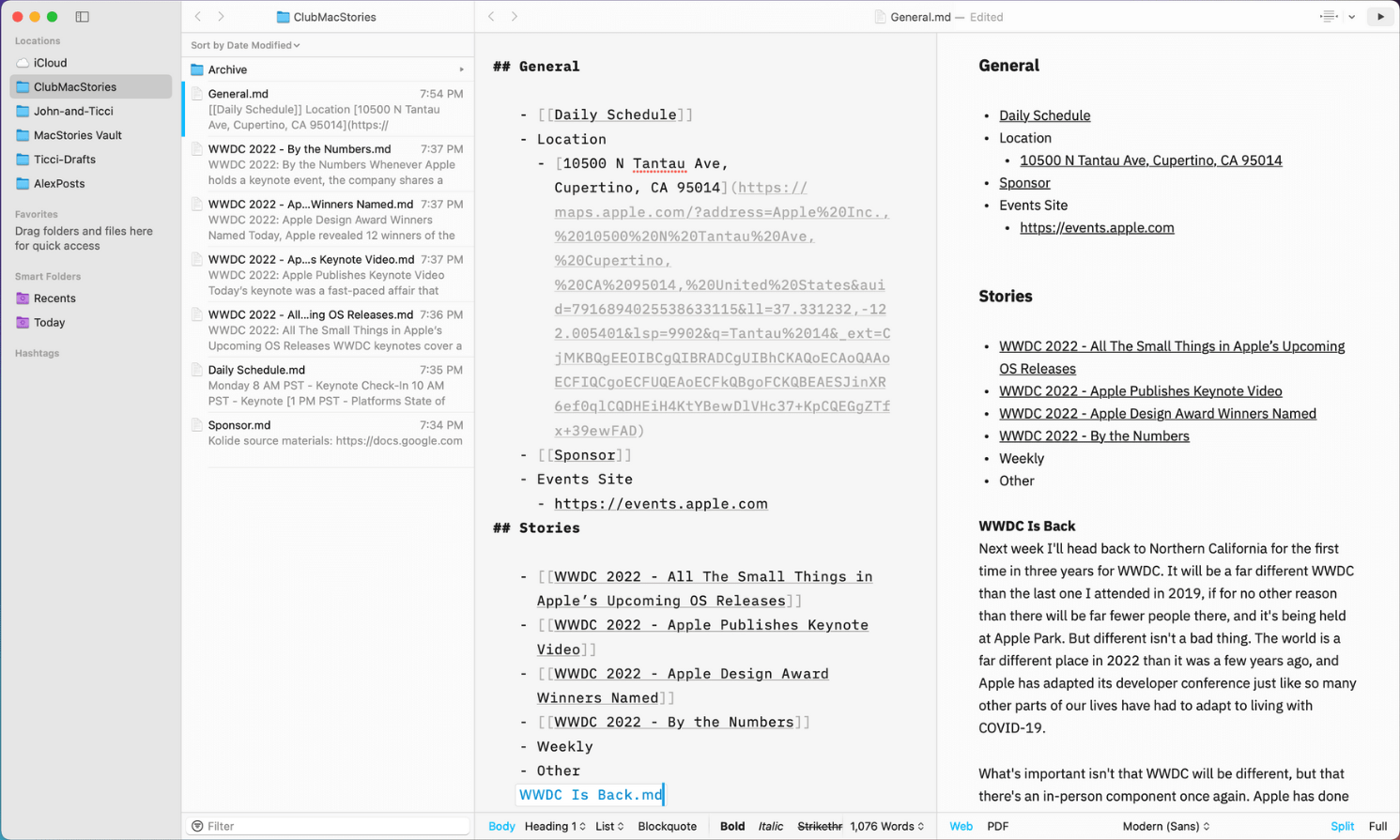Screen dimensions: 1400x840
Task: Click the play button in the top right
Action: click(x=1379, y=17)
